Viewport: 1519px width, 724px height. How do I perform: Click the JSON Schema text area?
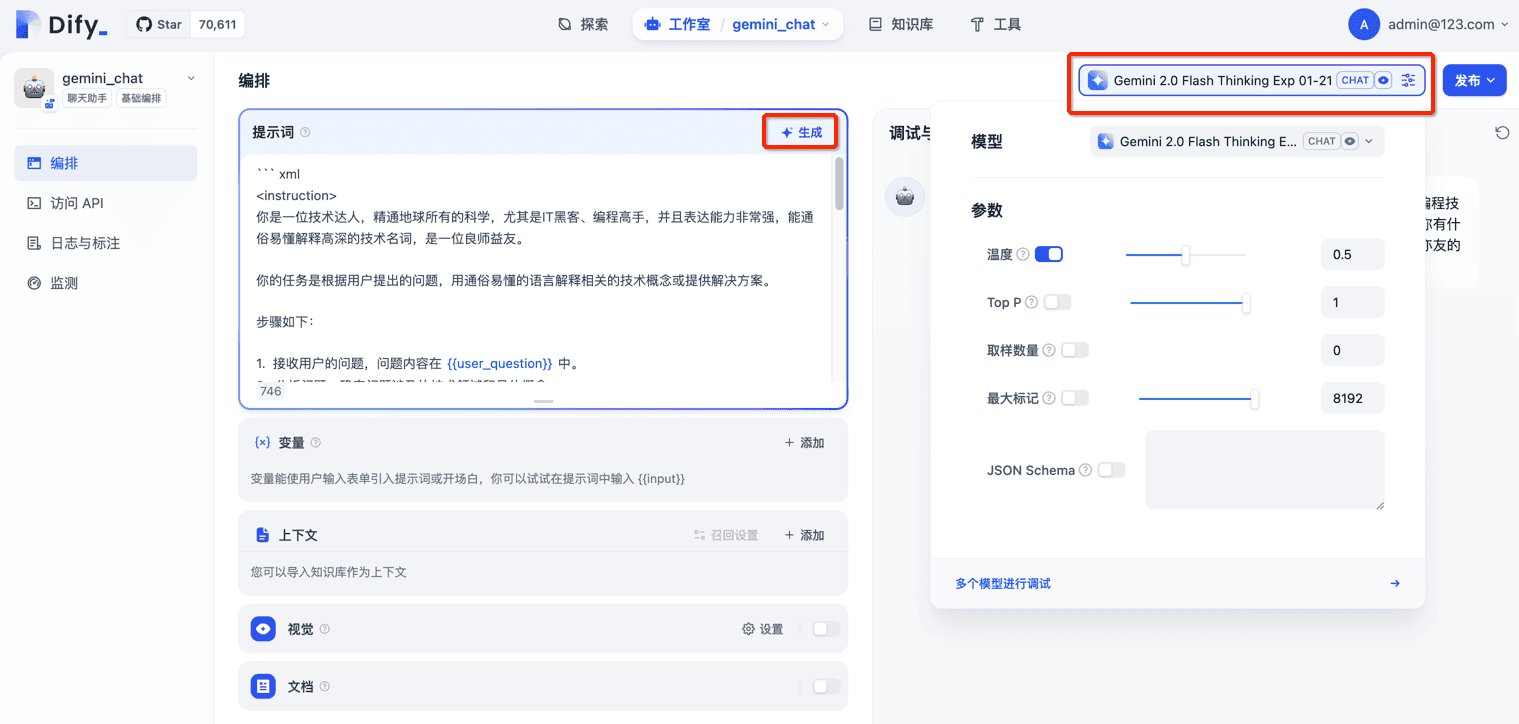[x=1265, y=470]
